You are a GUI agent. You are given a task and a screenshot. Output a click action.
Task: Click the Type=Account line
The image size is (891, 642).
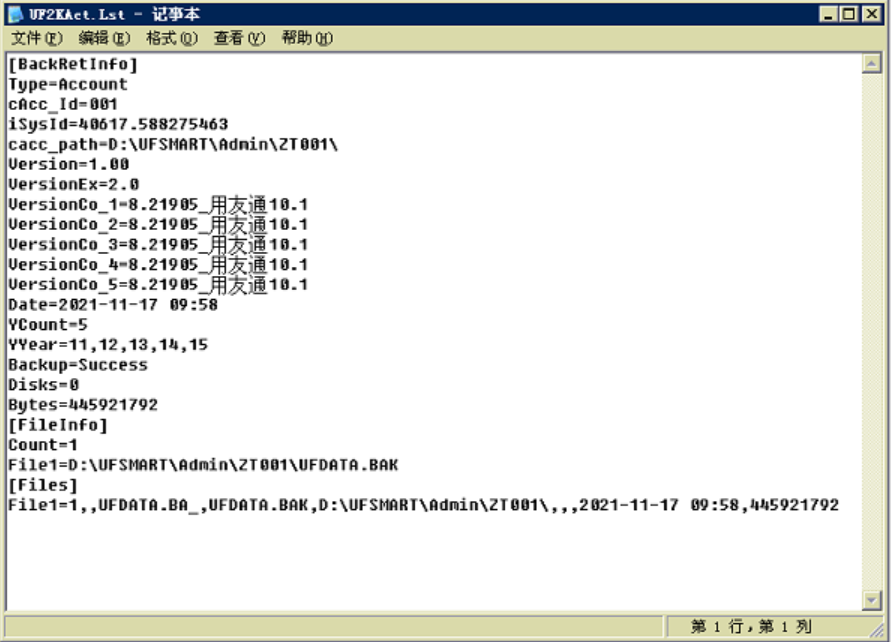(x=68, y=84)
